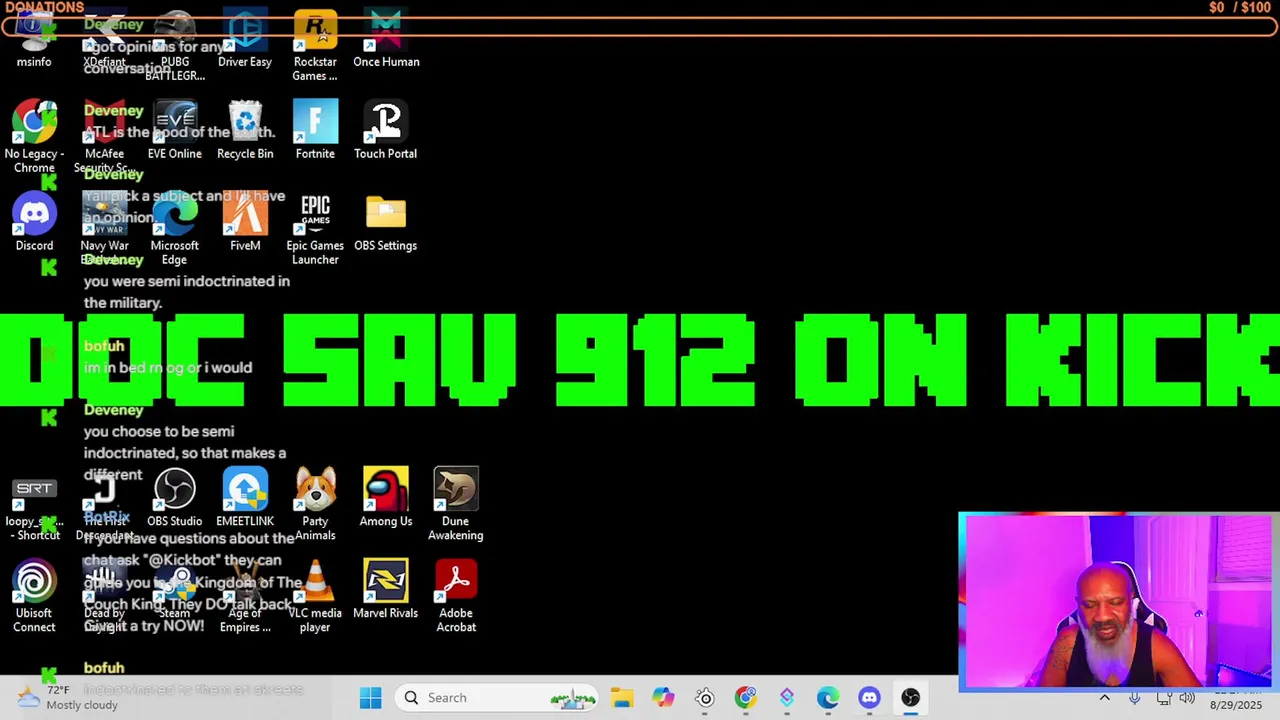Open Adobe Acrobat desktop shortcut
Viewport: 1280px width, 720px height.
pos(456,597)
